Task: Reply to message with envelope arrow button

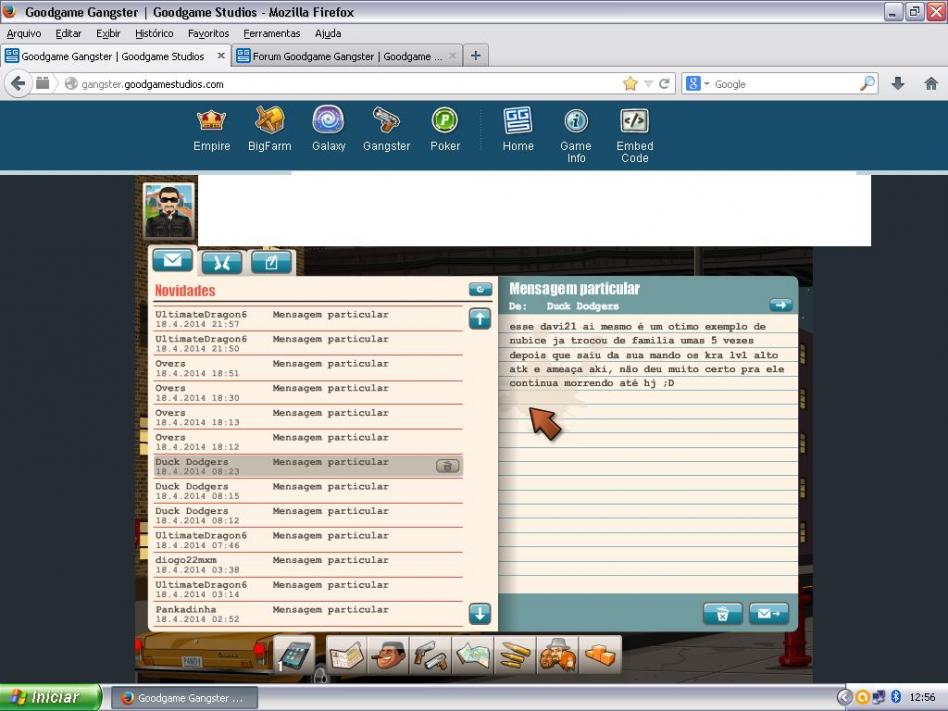Action: pyautogui.click(x=768, y=614)
